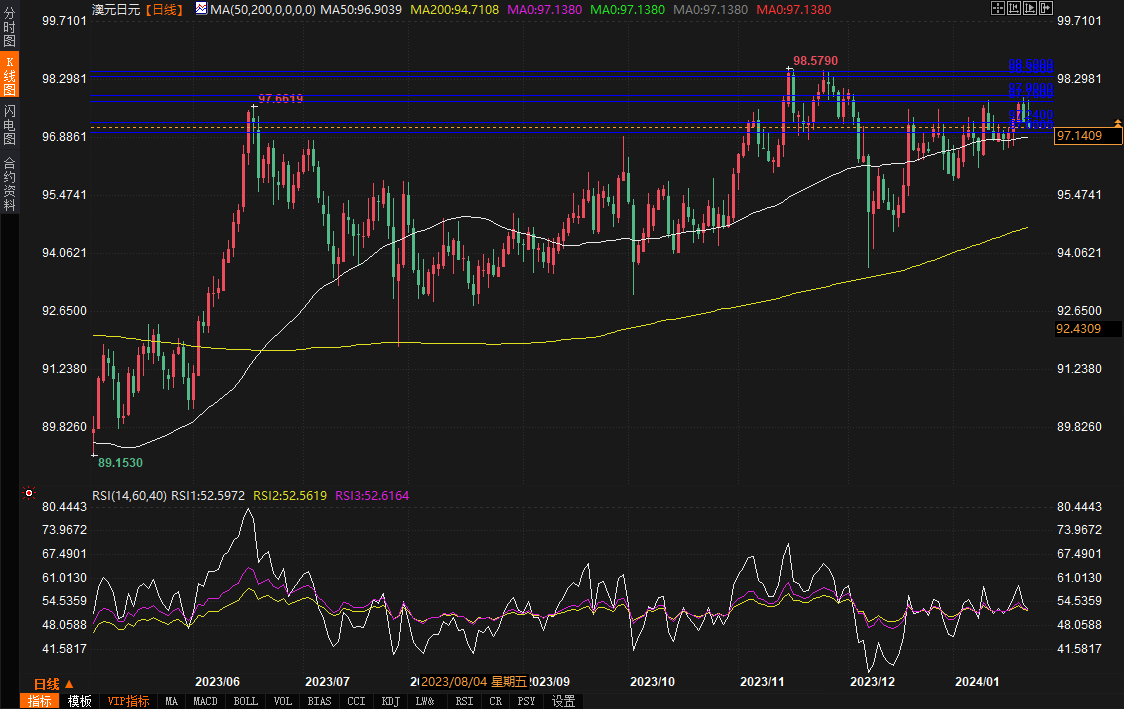Open the 分时图 side tab

pos(9,27)
